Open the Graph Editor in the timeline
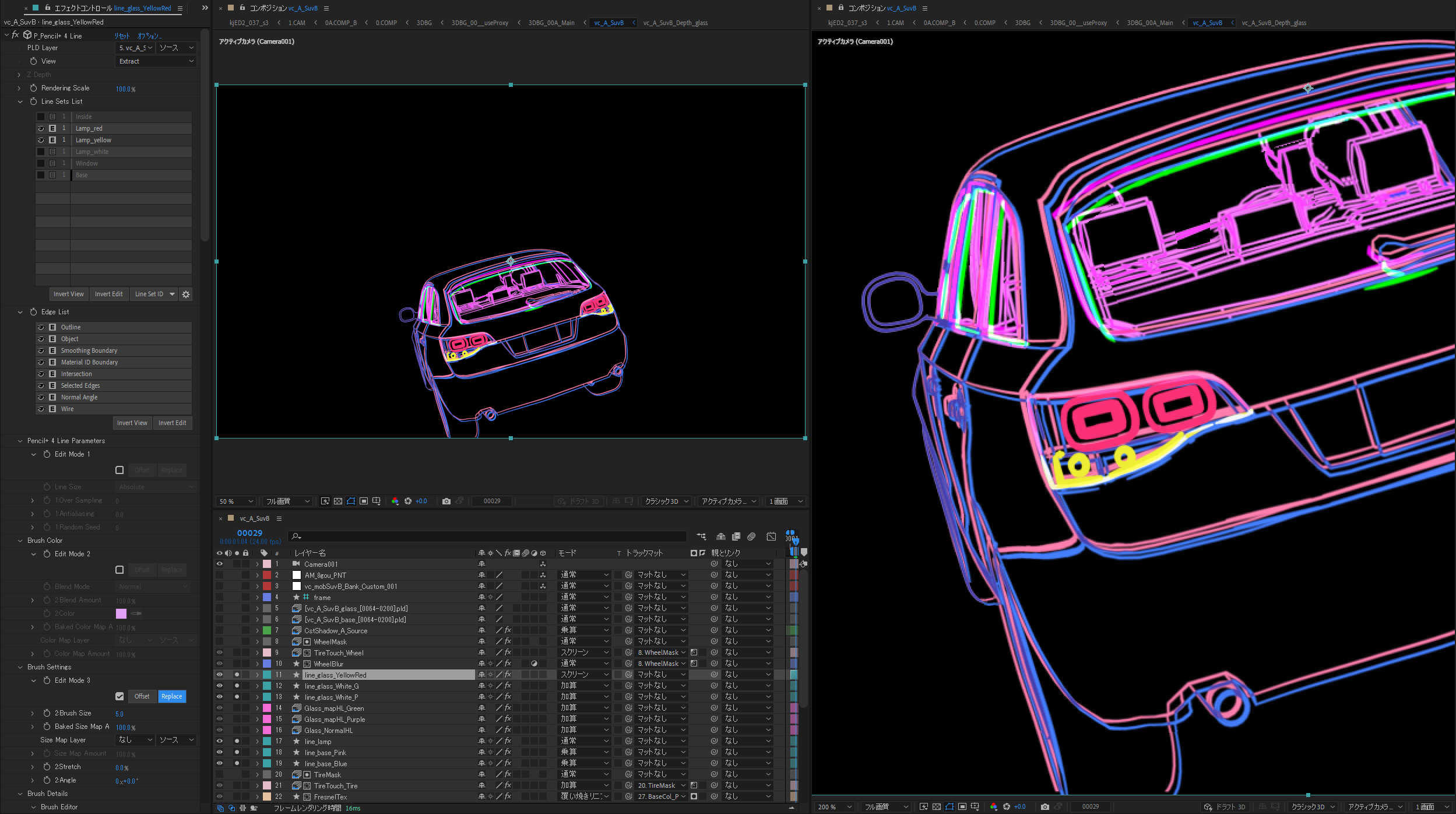Image resolution: width=1456 pixels, height=814 pixels. (x=771, y=536)
